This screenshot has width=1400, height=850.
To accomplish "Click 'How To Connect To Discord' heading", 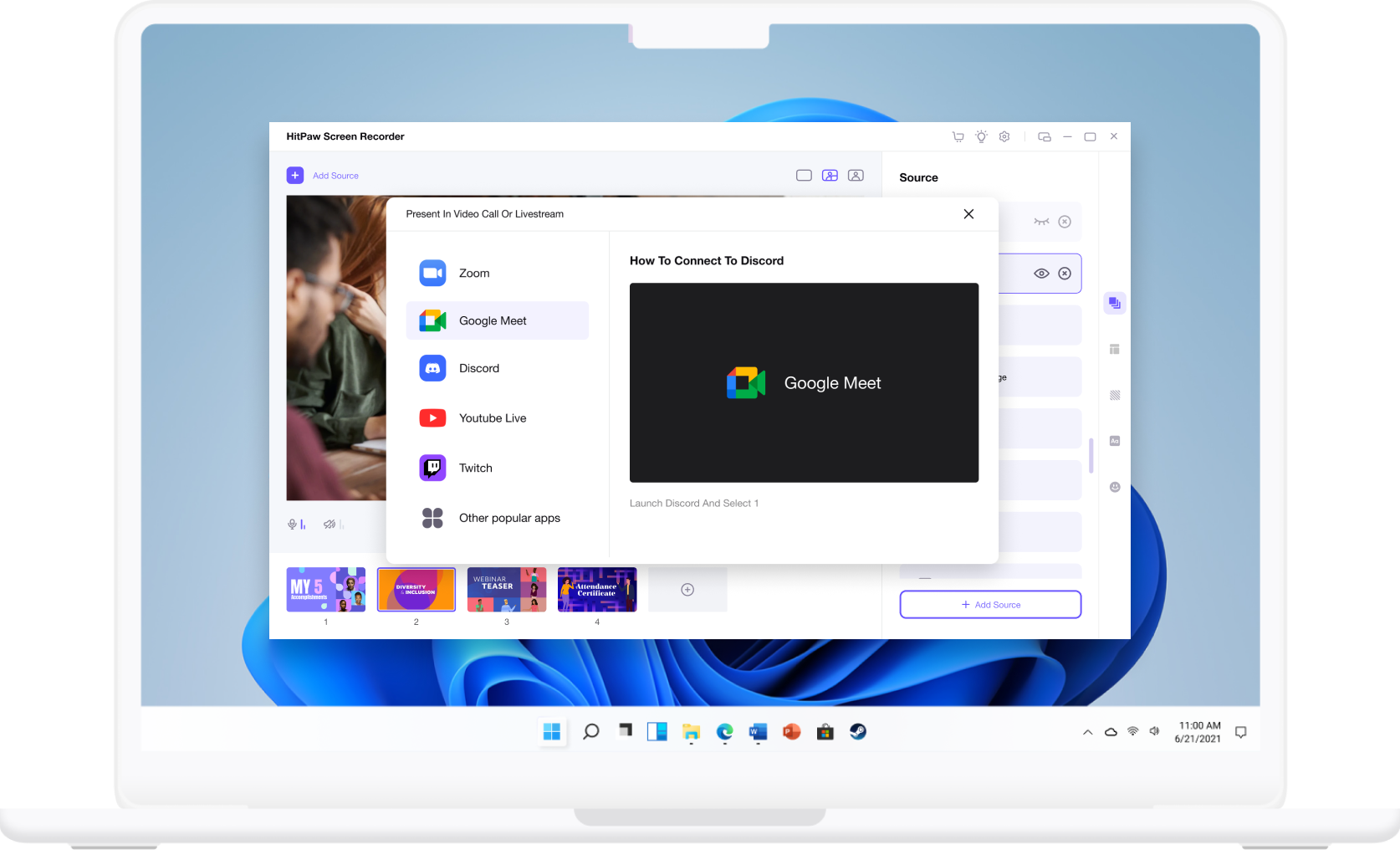I will [707, 261].
